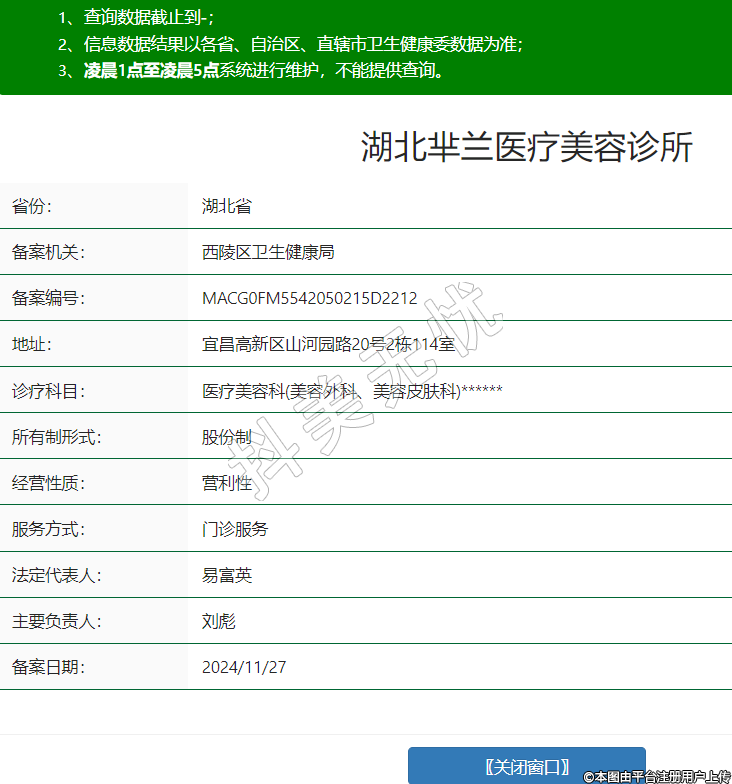Click the legal representative name 易富英
This screenshot has width=732, height=784.
click(226, 575)
